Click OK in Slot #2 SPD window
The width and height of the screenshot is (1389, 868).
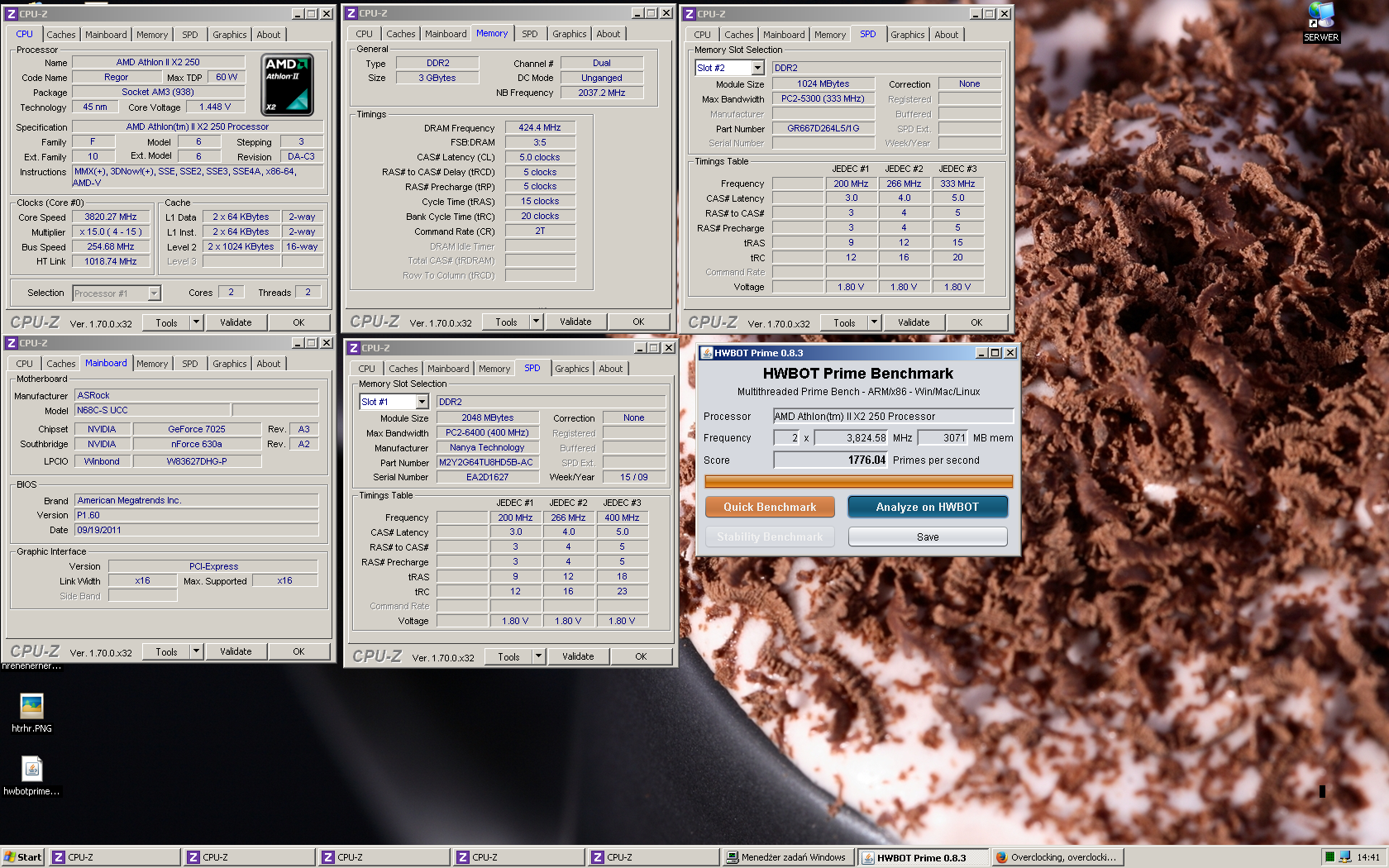976,322
